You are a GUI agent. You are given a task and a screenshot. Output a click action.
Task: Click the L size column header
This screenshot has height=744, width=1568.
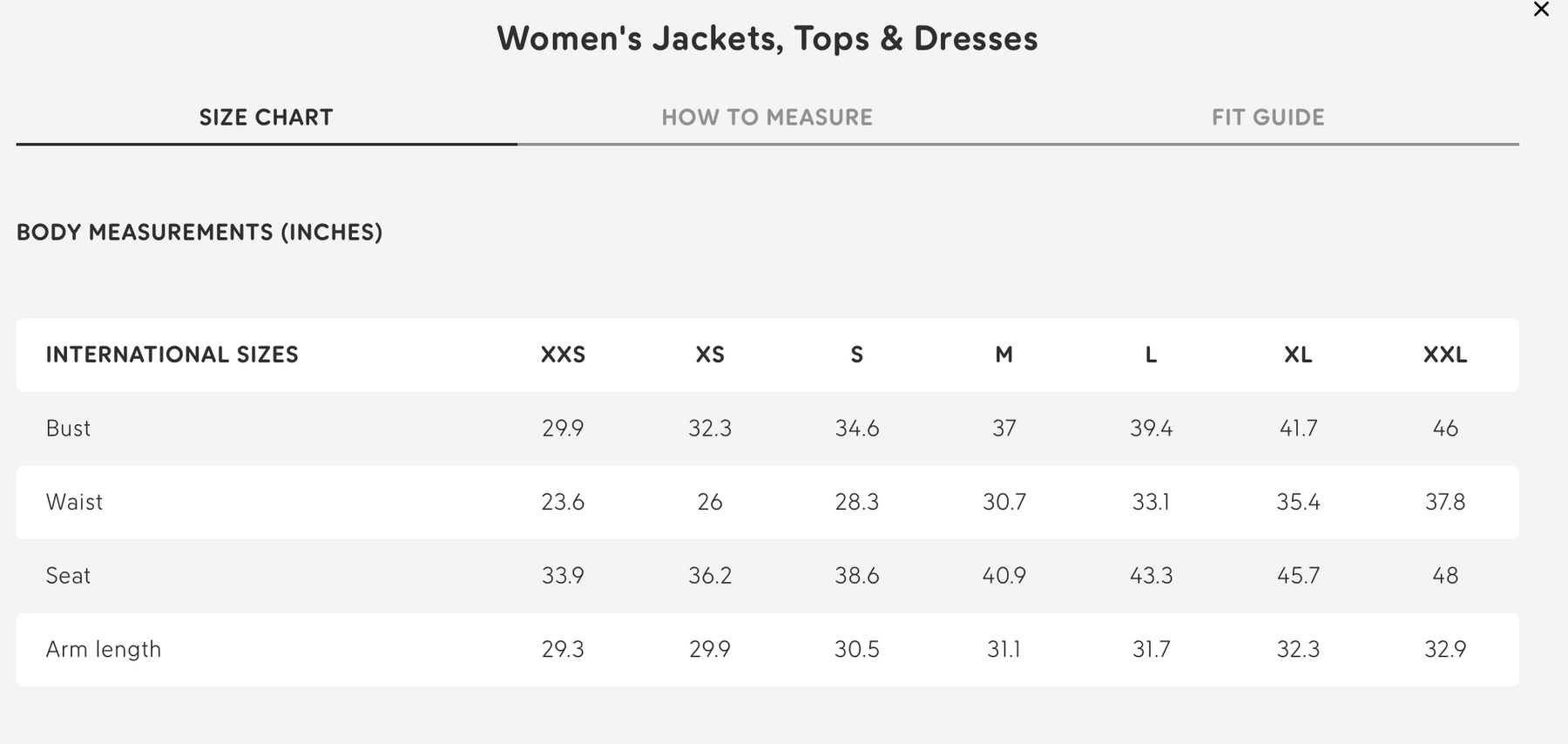click(1151, 355)
